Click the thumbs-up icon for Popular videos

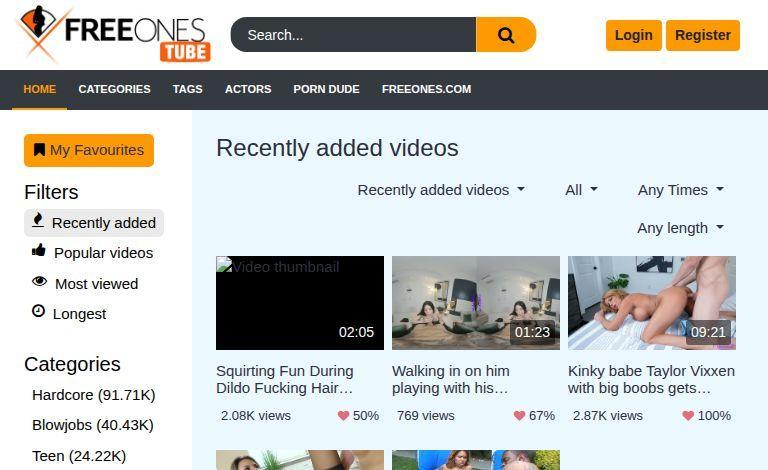[x=39, y=251]
